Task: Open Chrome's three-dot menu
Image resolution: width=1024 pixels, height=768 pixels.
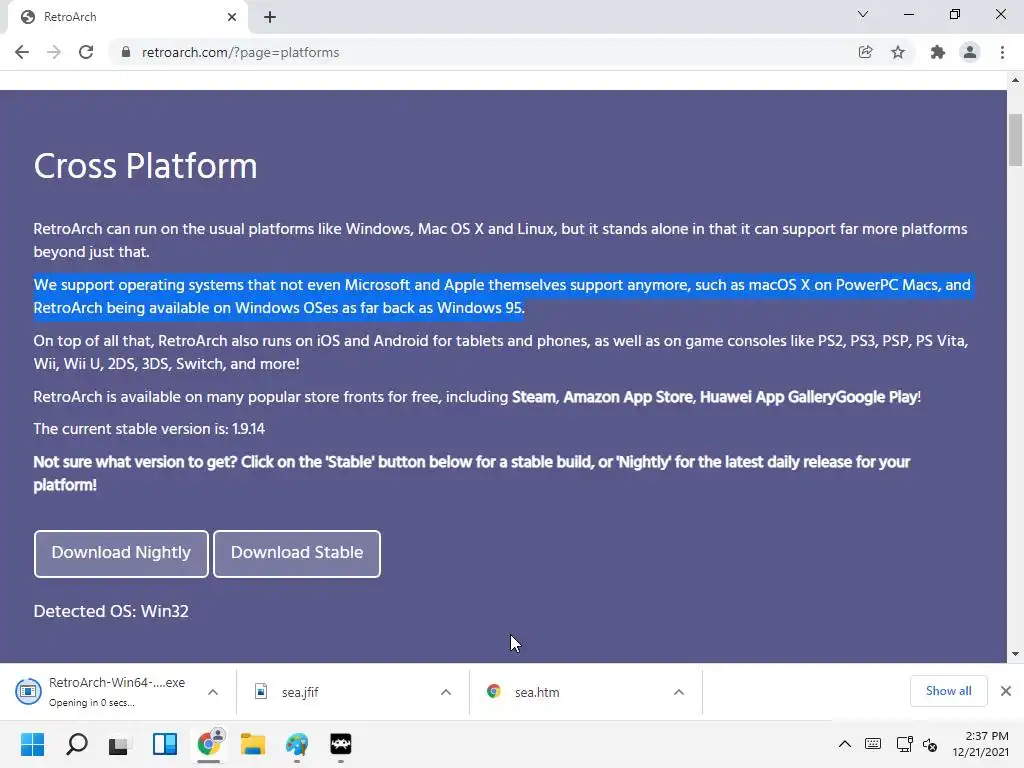Action: [1002, 52]
